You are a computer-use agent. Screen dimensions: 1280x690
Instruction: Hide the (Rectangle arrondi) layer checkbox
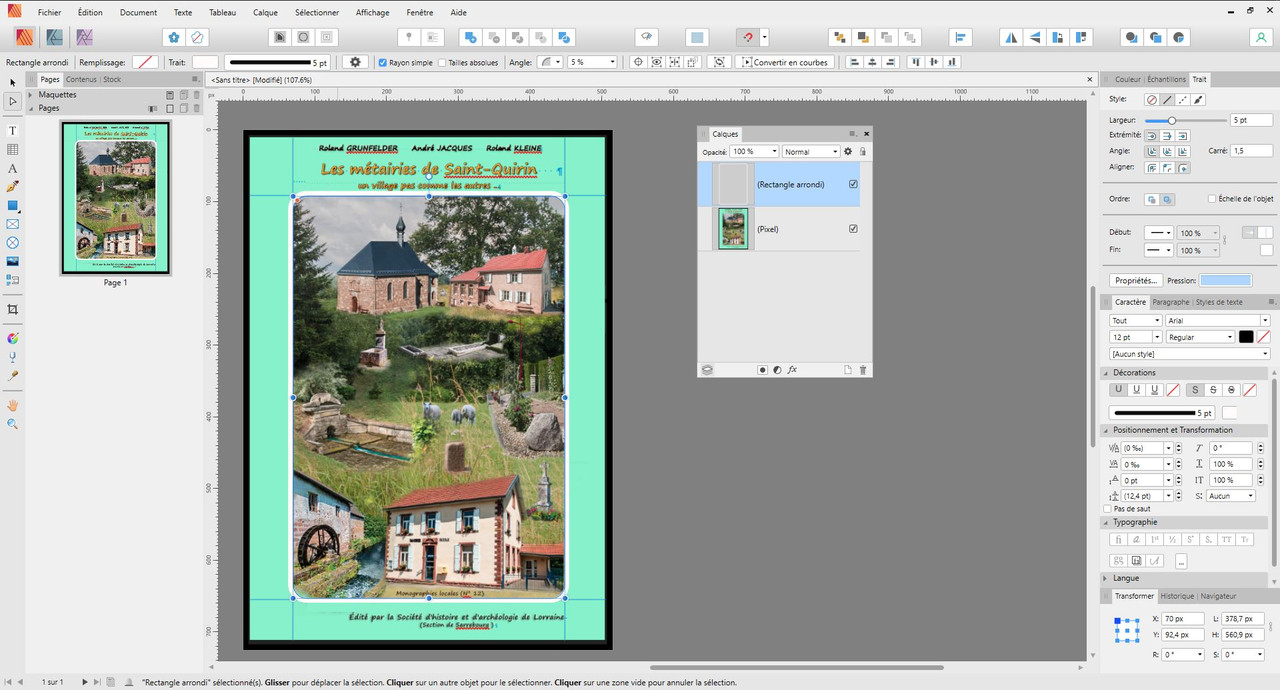coord(853,184)
